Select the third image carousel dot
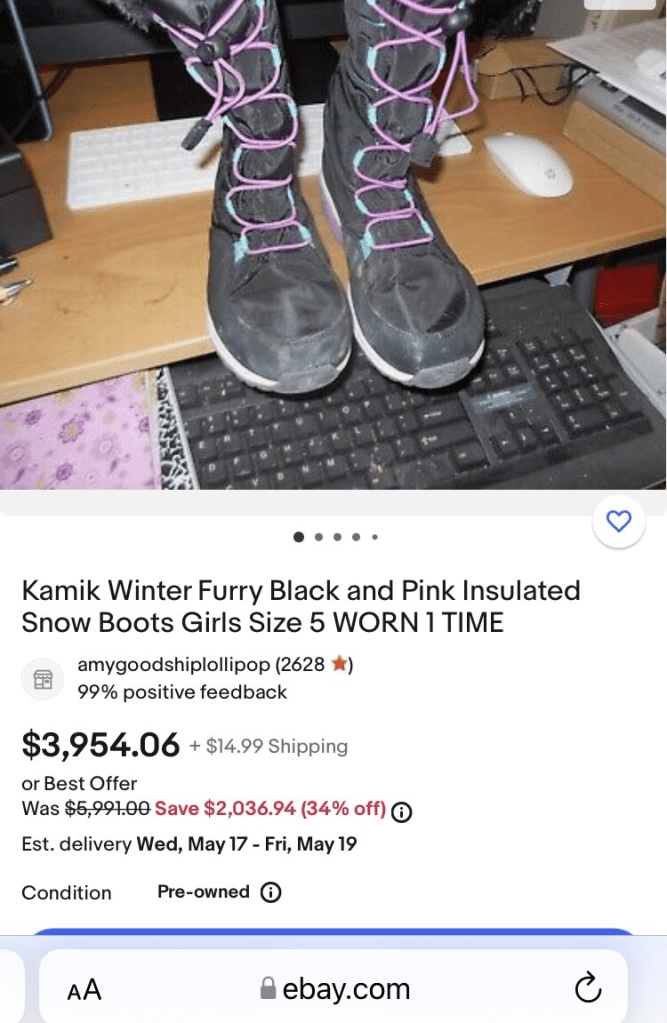 click(x=337, y=537)
